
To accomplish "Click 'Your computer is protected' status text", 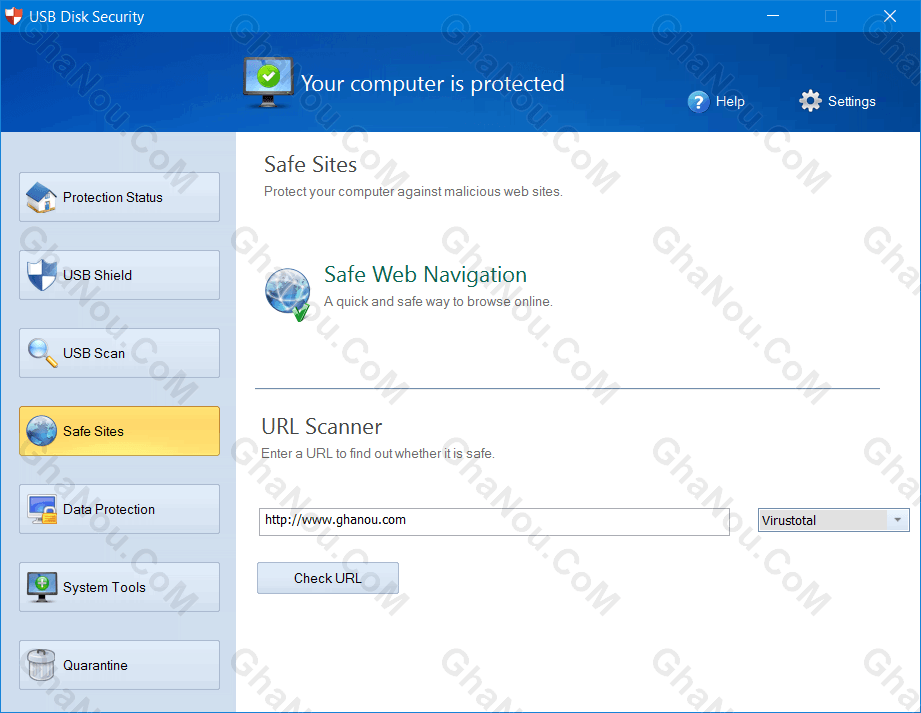I will click(x=432, y=83).
